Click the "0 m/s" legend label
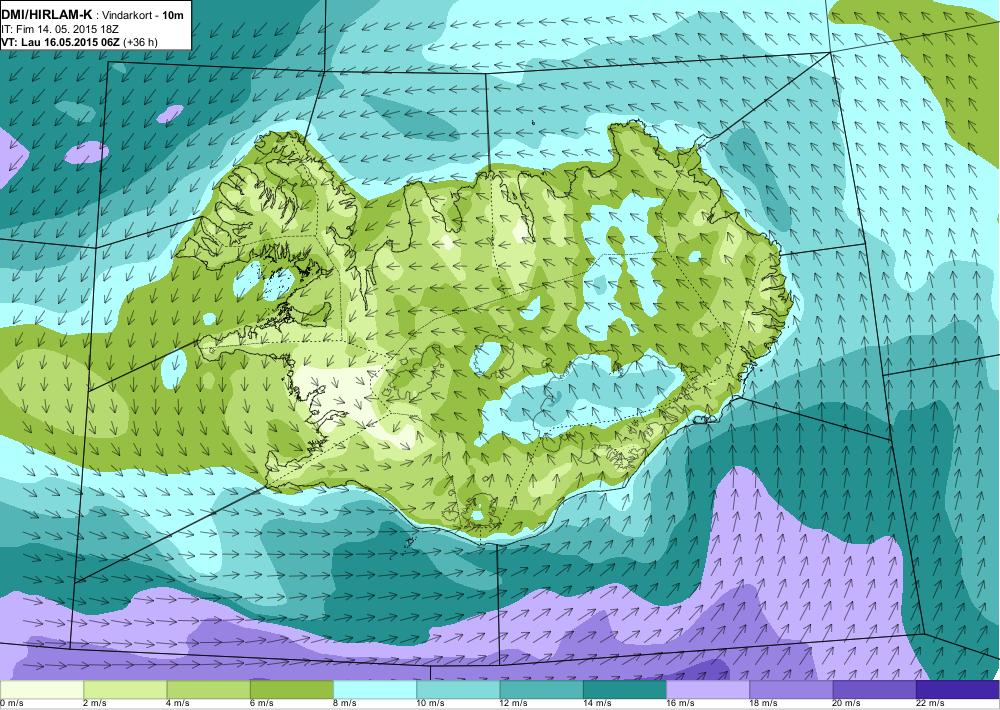 11,703
